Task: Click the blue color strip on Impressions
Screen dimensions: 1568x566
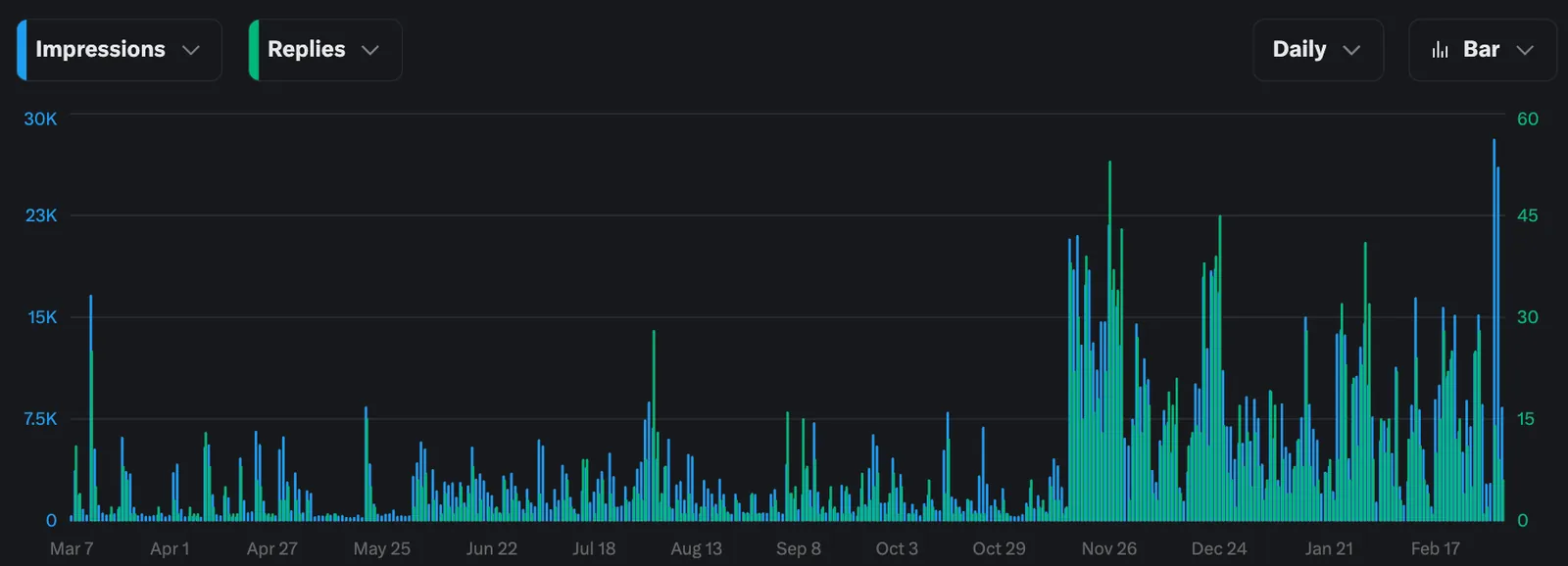Action: (22, 50)
